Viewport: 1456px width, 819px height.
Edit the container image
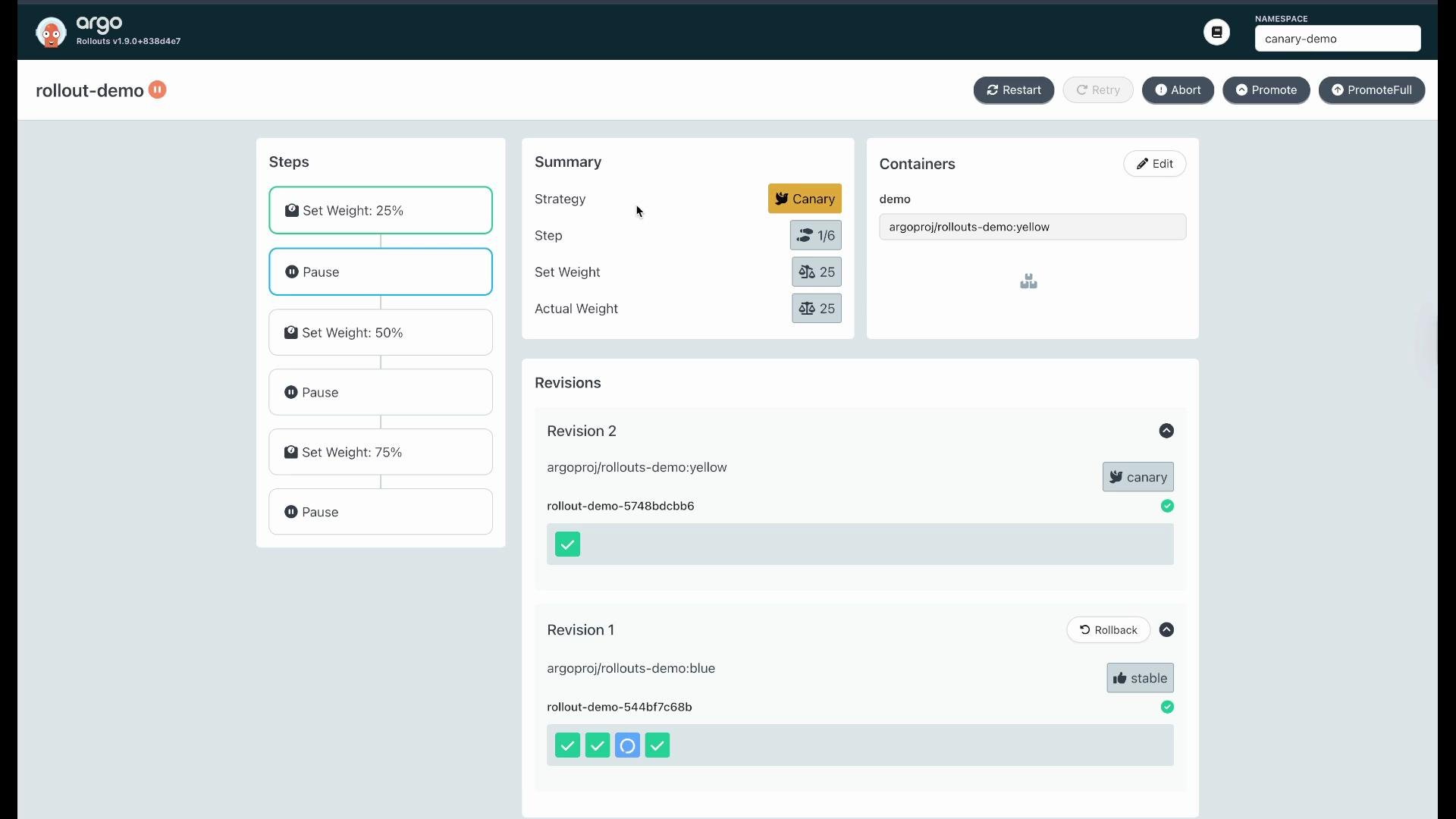coord(1155,164)
